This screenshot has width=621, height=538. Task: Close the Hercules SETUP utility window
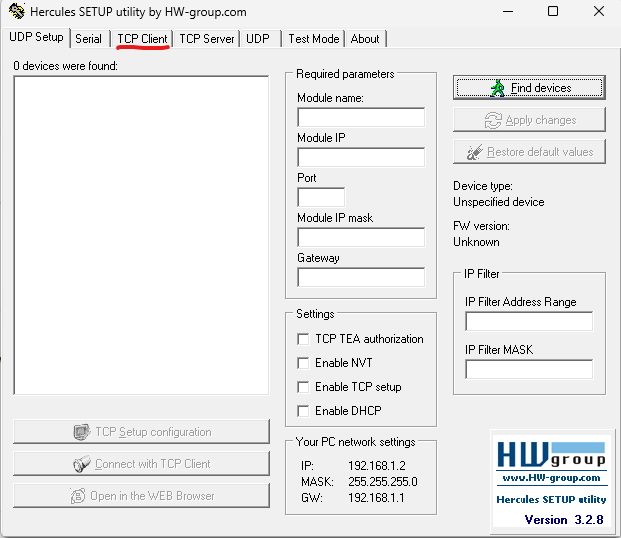(x=599, y=11)
